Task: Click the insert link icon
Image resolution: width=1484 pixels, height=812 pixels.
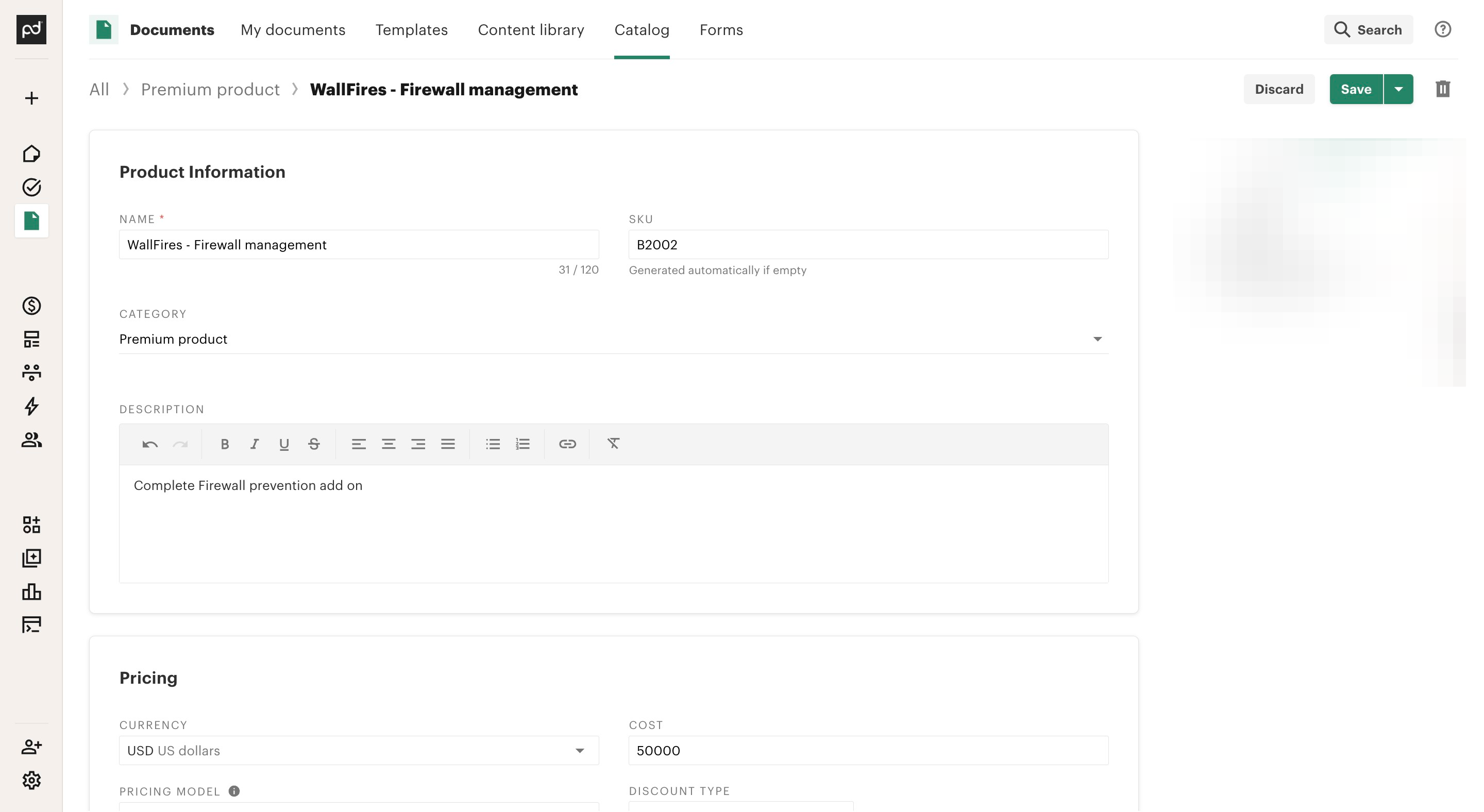Action: point(567,444)
